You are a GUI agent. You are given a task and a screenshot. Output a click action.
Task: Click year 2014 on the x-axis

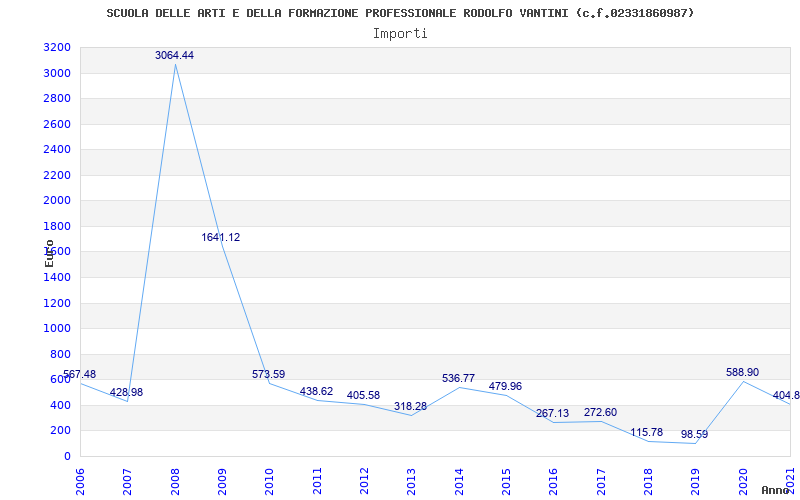459,481
